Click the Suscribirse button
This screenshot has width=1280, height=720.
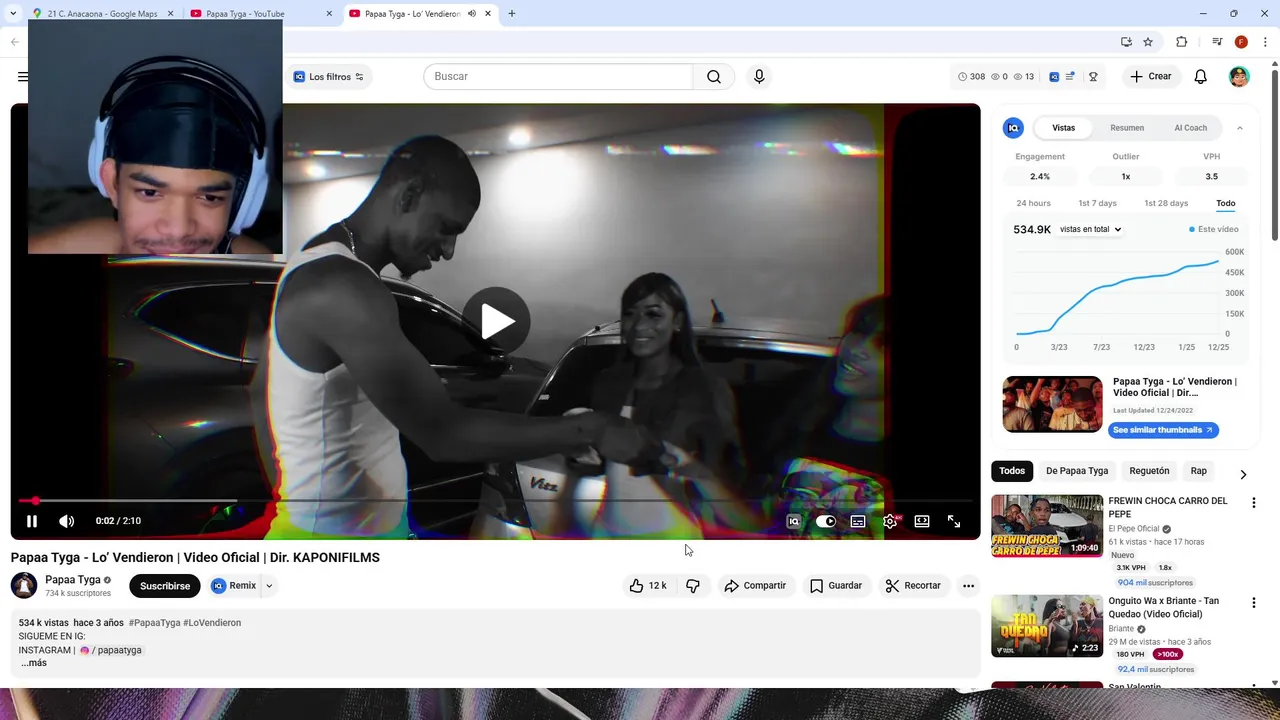tap(165, 586)
